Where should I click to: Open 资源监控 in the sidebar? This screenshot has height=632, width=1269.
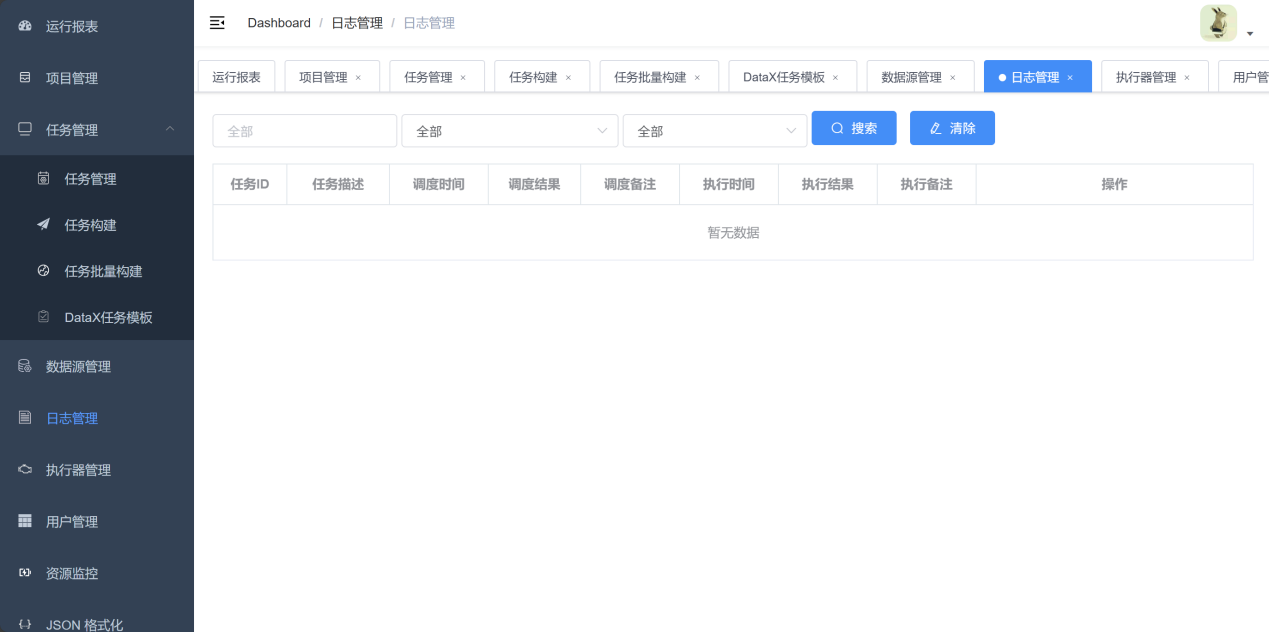pos(72,574)
